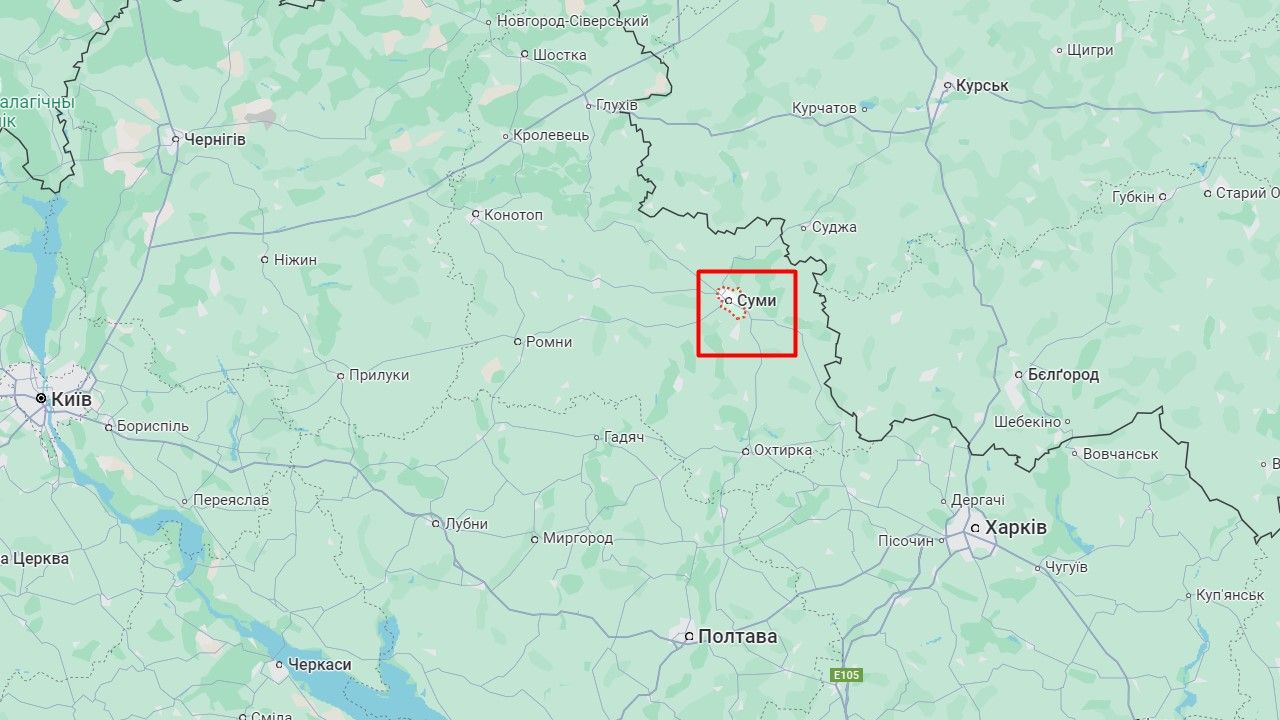The height and width of the screenshot is (720, 1280).
Task: Click the Лубни town label
Action: point(466,523)
